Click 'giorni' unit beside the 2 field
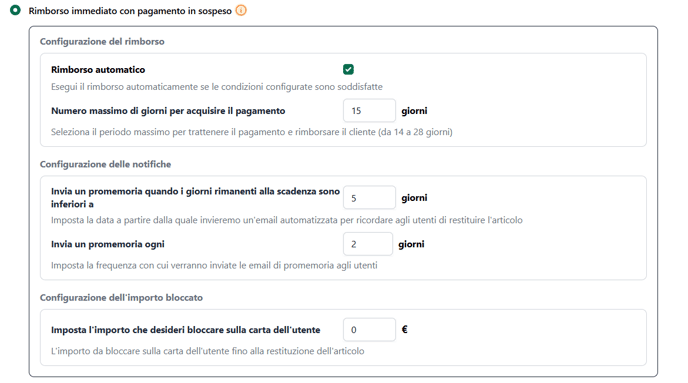This screenshot has height=383, width=688. coord(411,244)
